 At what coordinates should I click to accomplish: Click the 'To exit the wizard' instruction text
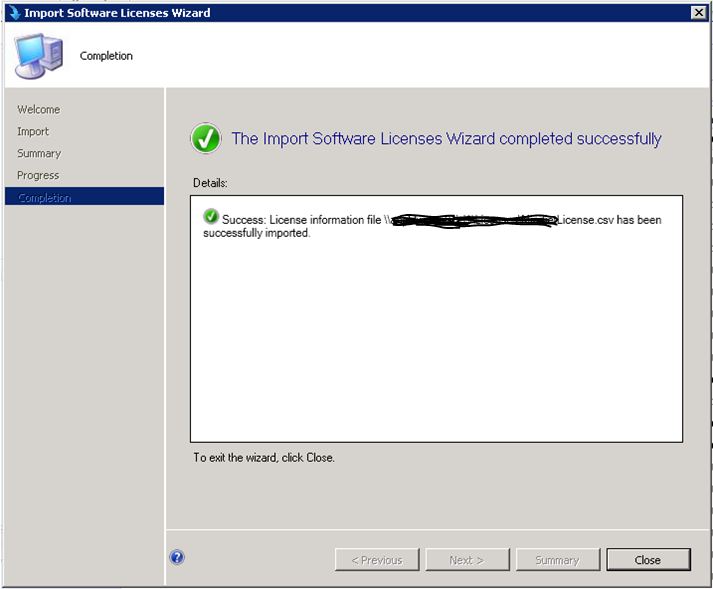point(264,458)
